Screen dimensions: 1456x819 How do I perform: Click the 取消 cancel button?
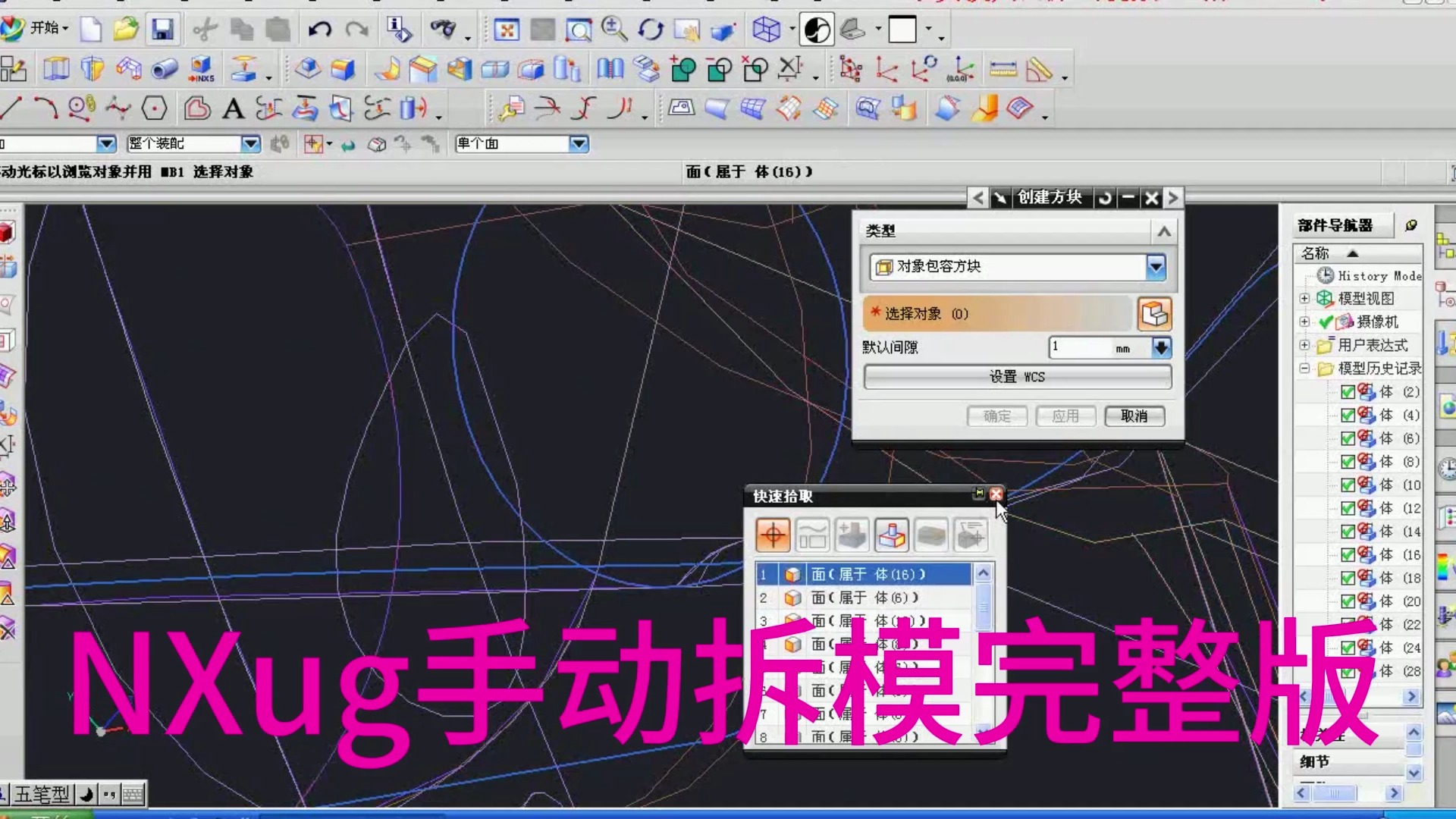(x=1134, y=416)
